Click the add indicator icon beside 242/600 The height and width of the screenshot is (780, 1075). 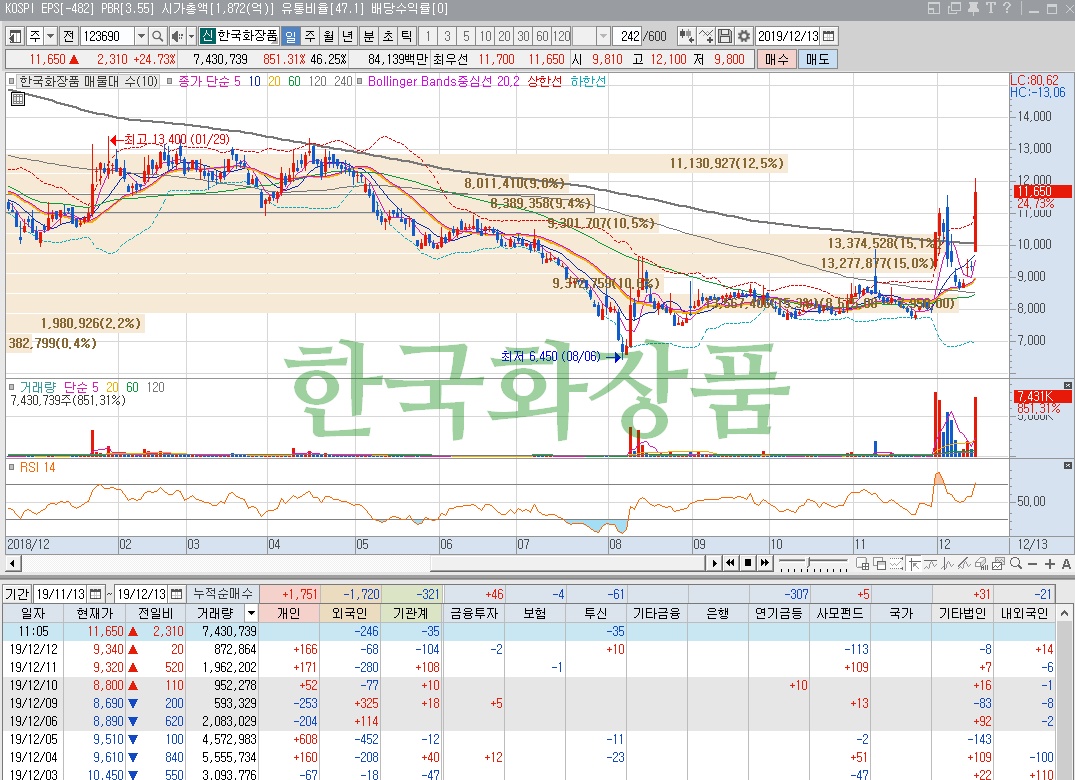[x=686, y=36]
